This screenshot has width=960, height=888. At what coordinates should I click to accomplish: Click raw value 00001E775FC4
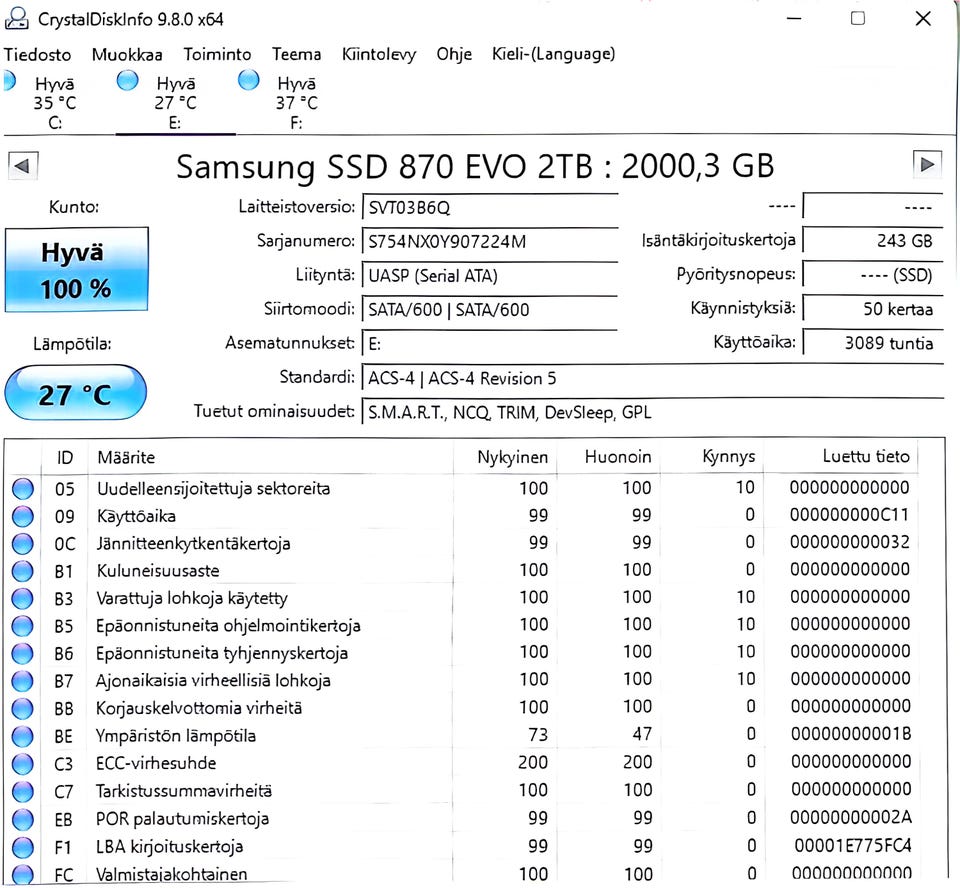pos(853,846)
